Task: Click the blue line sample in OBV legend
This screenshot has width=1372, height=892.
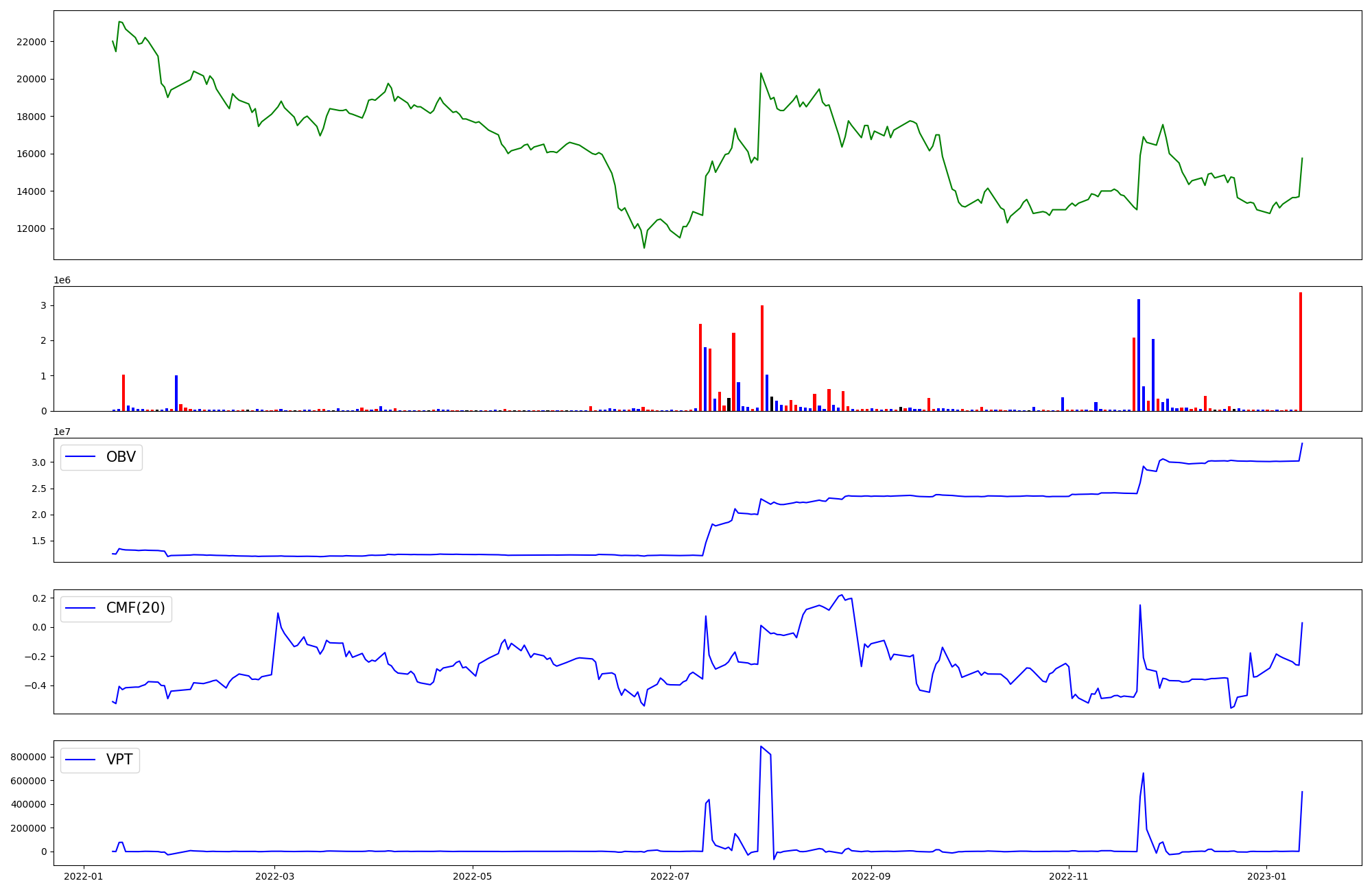Action: [81, 457]
